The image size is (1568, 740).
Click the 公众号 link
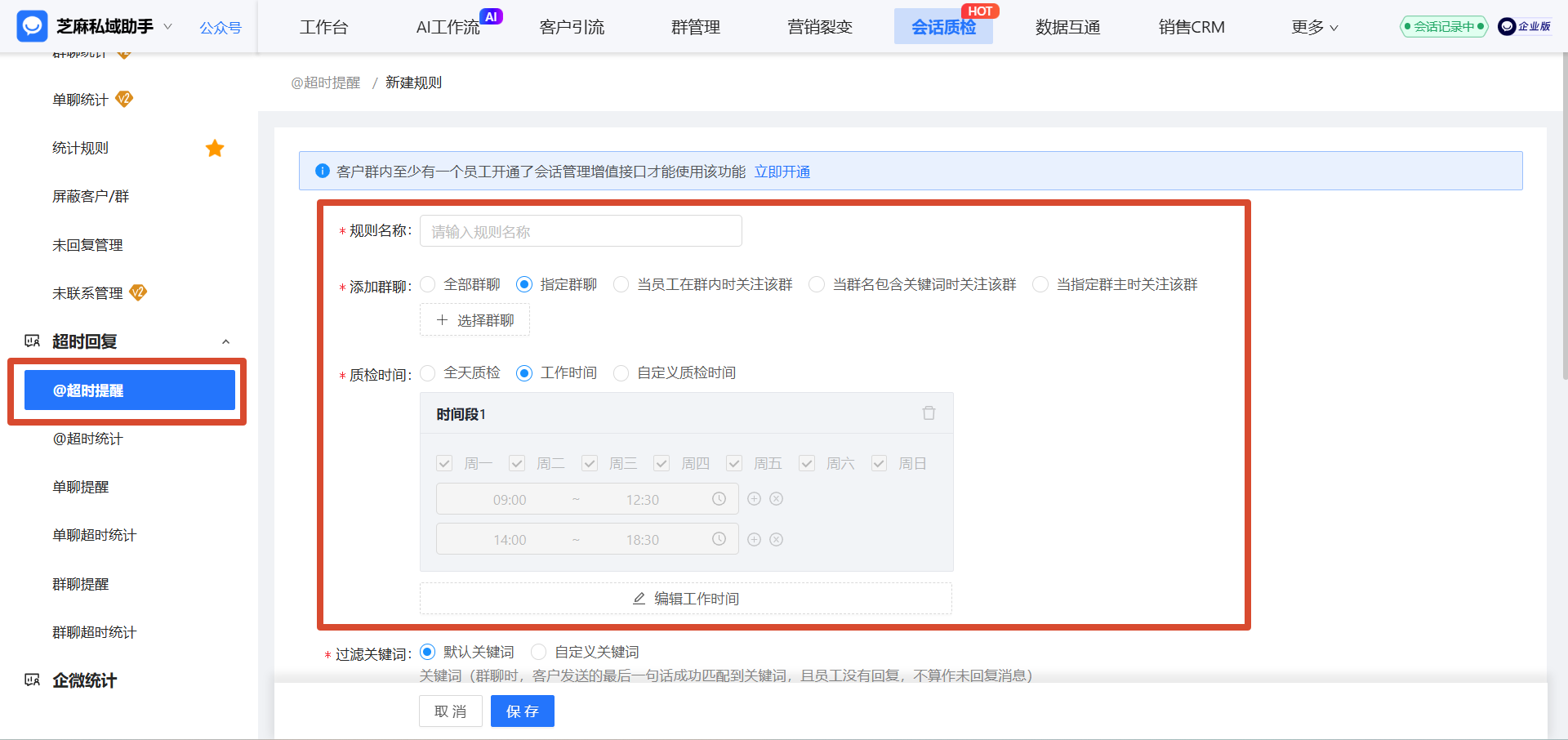tap(220, 28)
